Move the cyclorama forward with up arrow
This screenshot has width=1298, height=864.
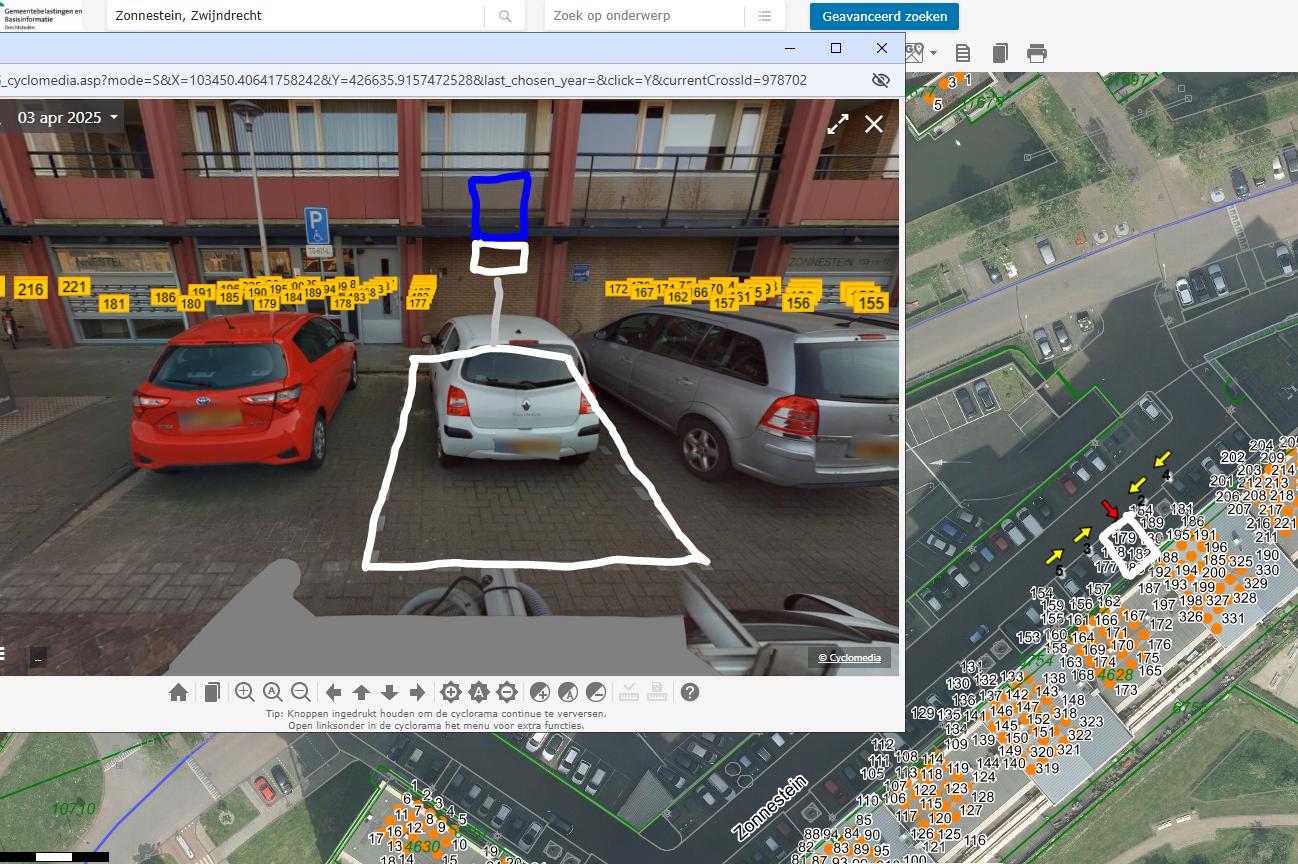(362, 692)
